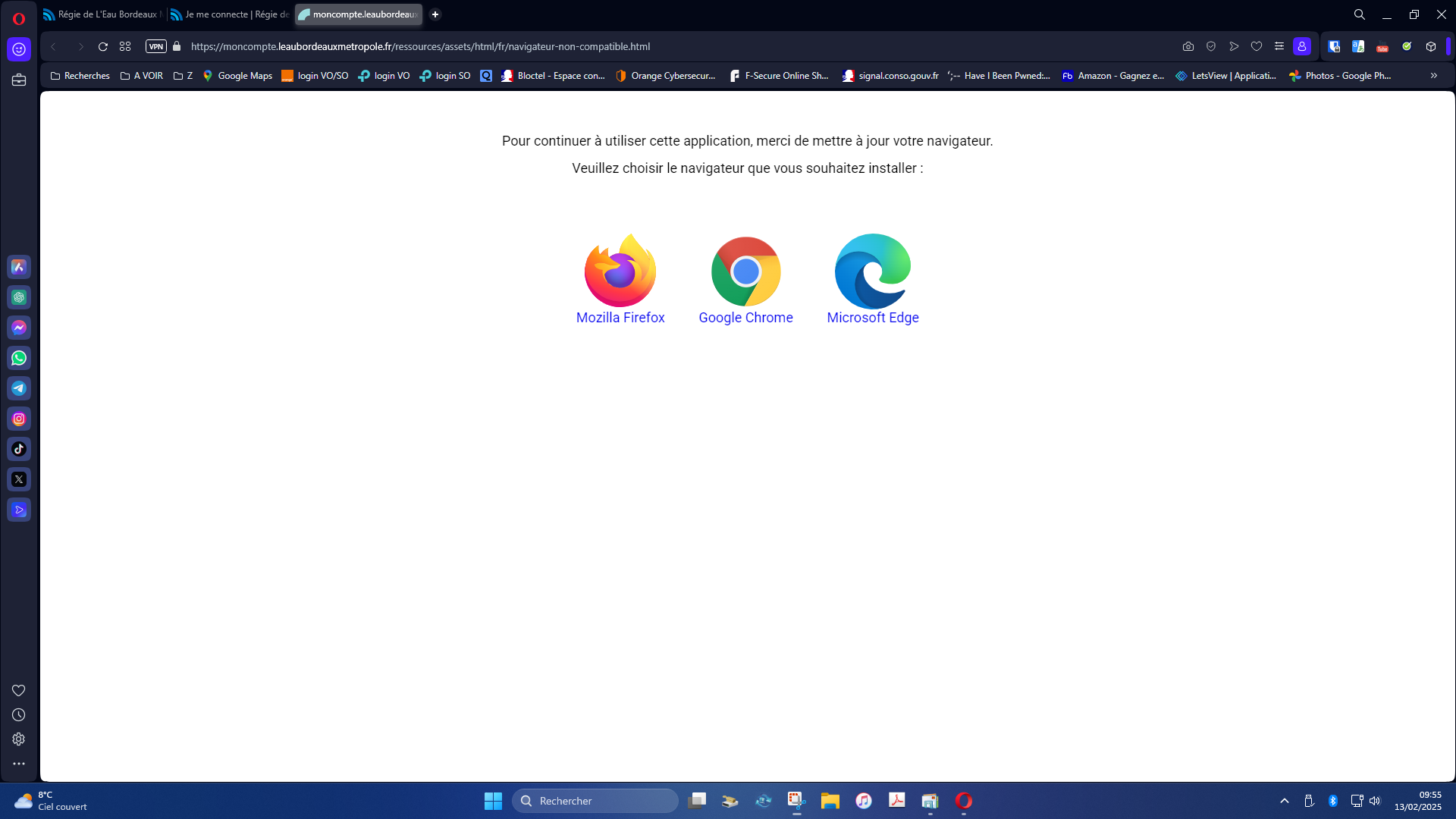Screen dimensions: 1456x819
Task: Open the sidebar player icon
Action: pyautogui.click(x=19, y=510)
